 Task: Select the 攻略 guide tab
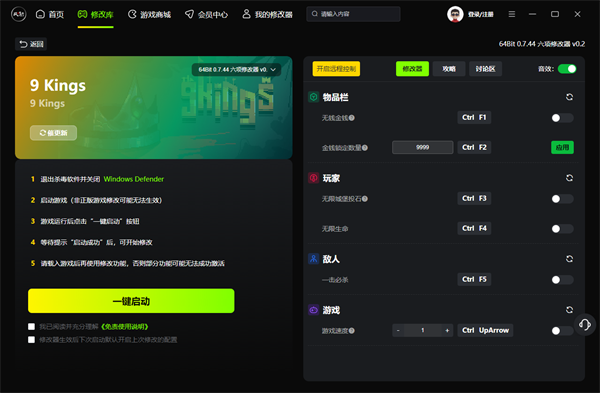tap(449, 69)
